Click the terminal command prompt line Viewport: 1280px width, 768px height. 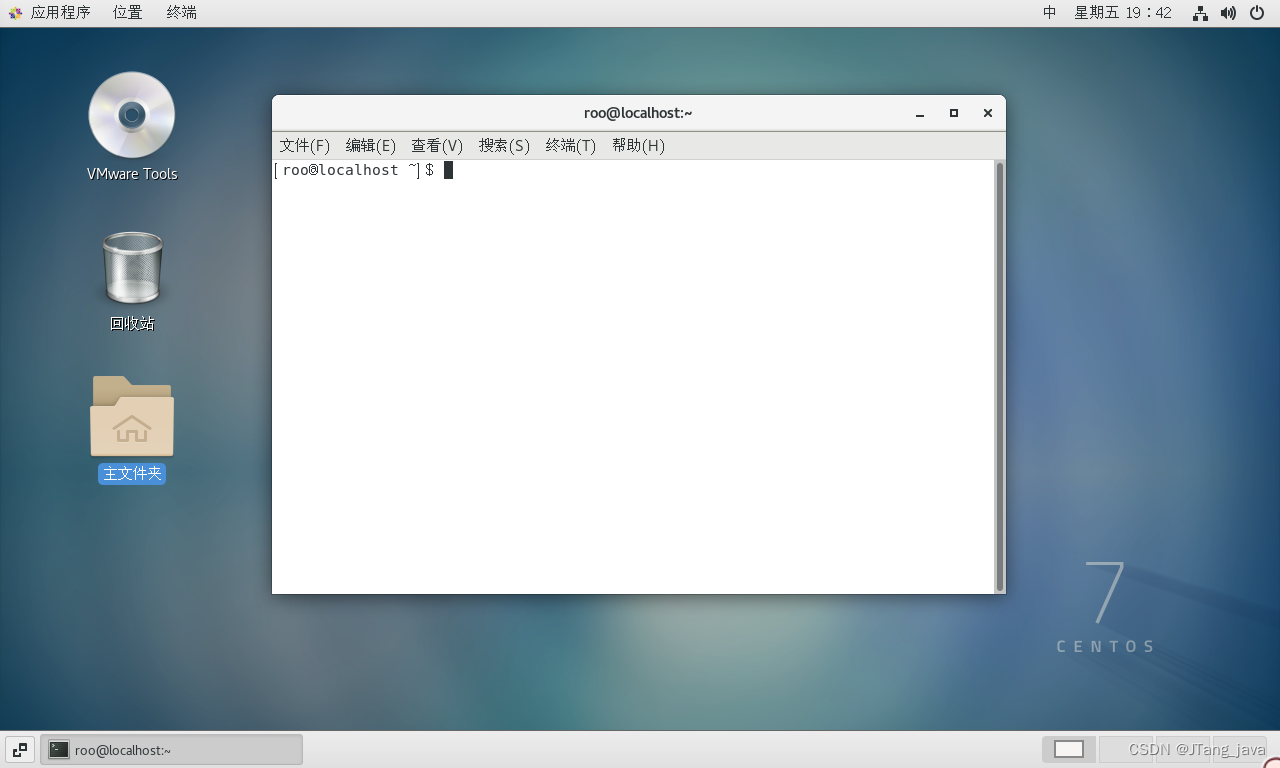click(363, 170)
